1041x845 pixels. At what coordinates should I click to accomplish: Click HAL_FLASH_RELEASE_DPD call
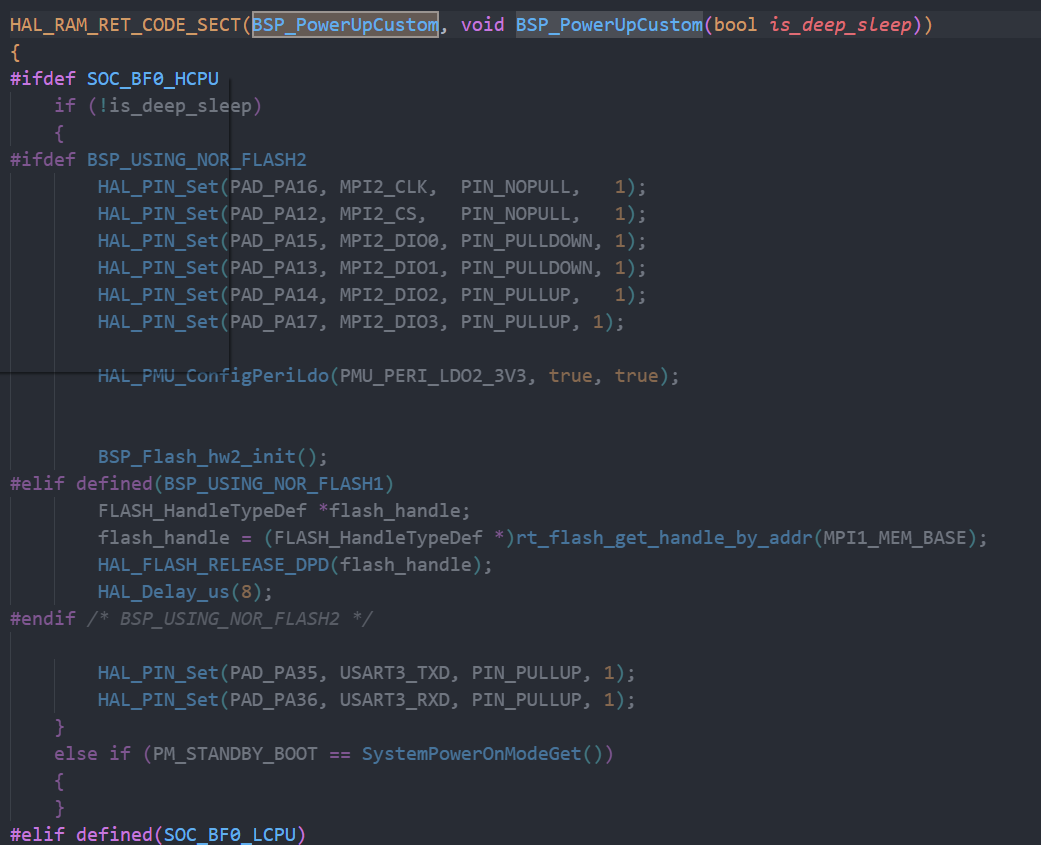pyautogui.click(x=213, y=565)
